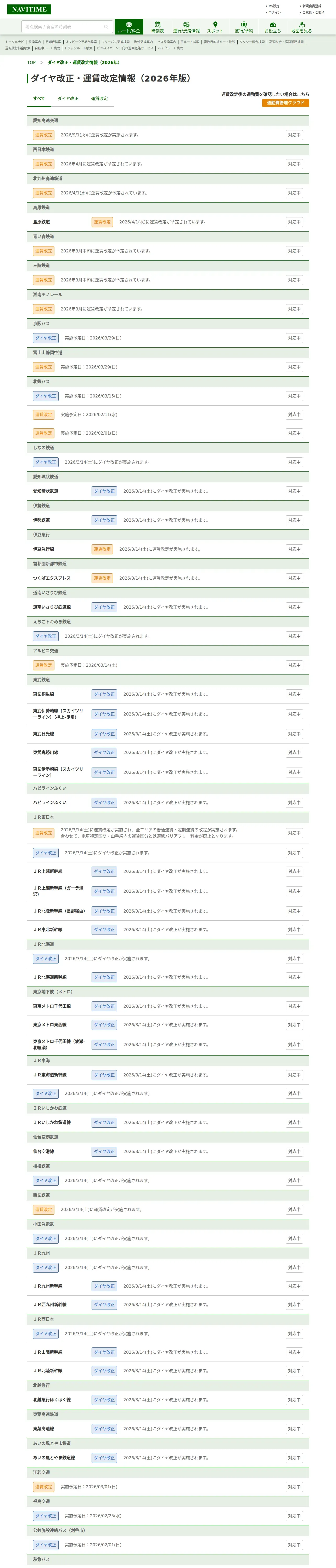Select the すべて tab

[39, 99]
